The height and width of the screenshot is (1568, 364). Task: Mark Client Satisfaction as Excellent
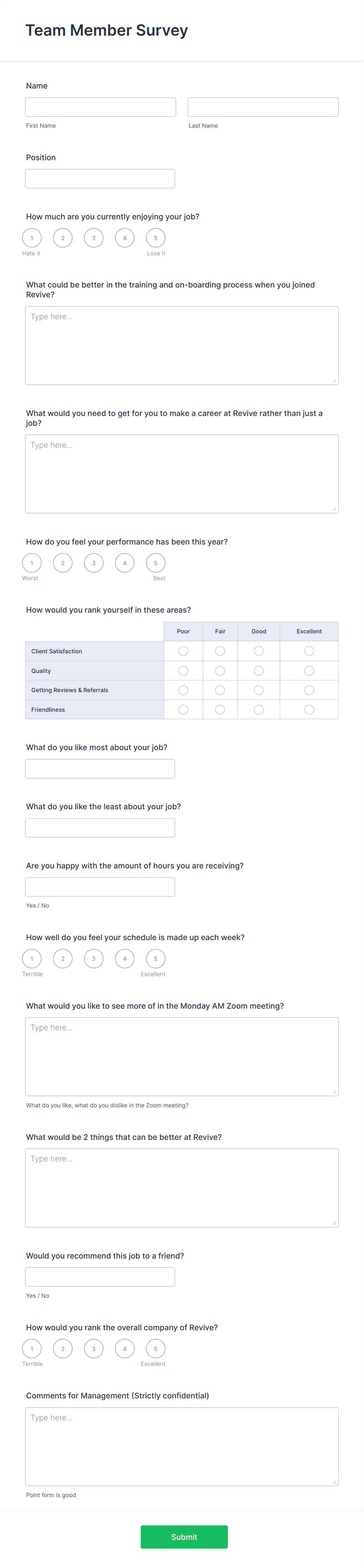308,650
